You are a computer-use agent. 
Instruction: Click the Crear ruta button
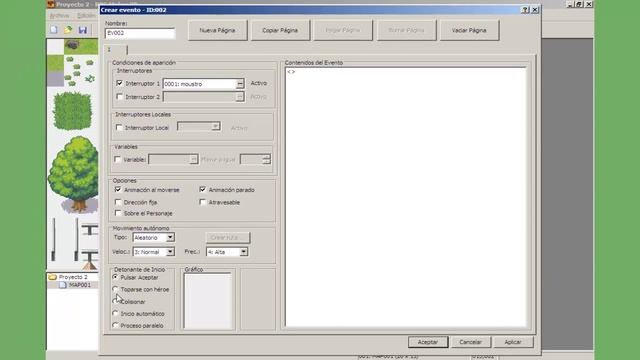point(228,238)
